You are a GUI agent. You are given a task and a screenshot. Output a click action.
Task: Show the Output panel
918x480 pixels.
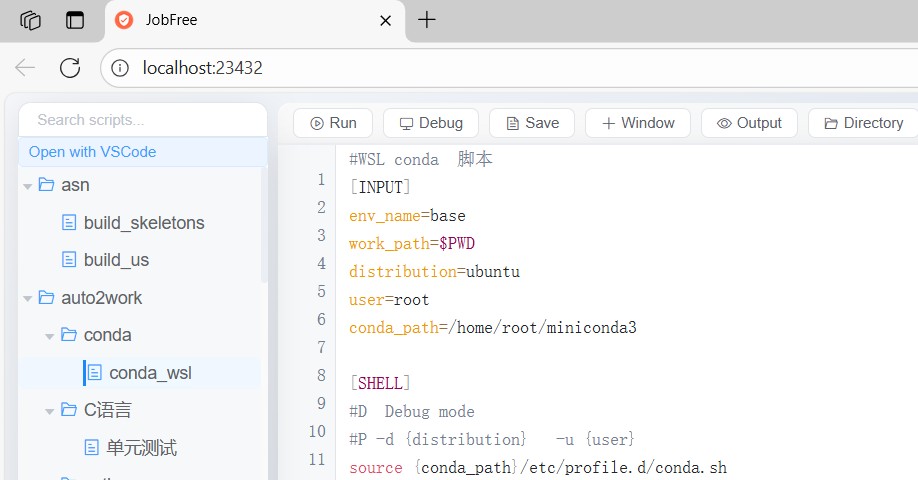coord(749,123)
